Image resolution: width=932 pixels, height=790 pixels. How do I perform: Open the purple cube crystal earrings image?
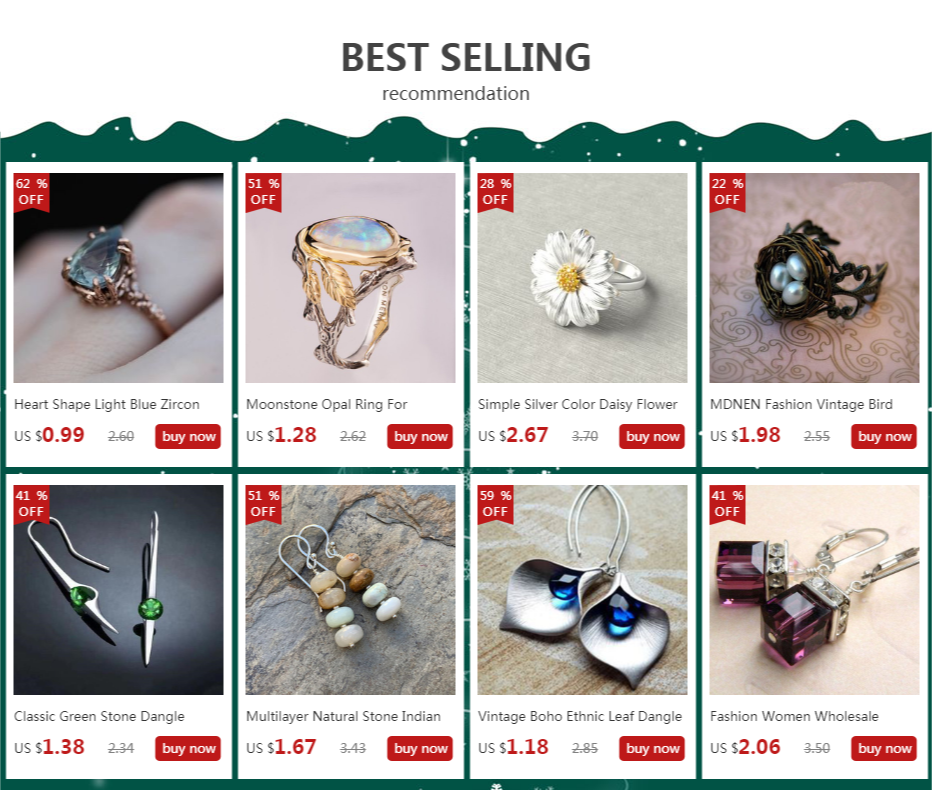(814, 590)
